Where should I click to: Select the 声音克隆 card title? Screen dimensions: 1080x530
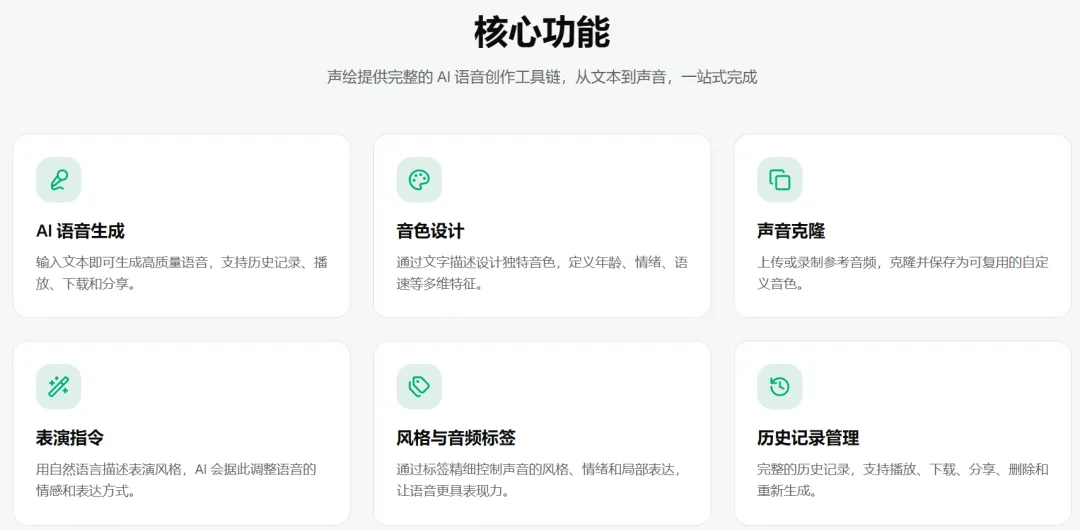coord(791,232)
